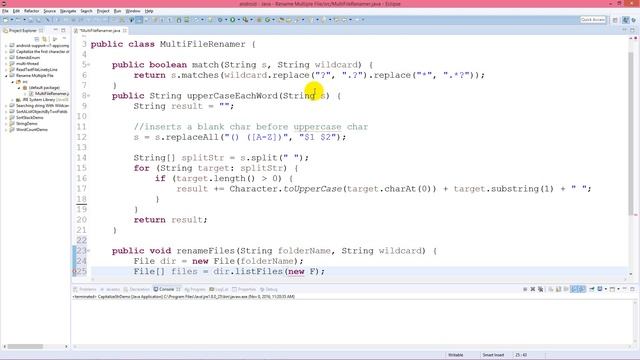Open the External Tools dropdown arrow
This screenshot has width=640, height=360.
coord(251,20)
